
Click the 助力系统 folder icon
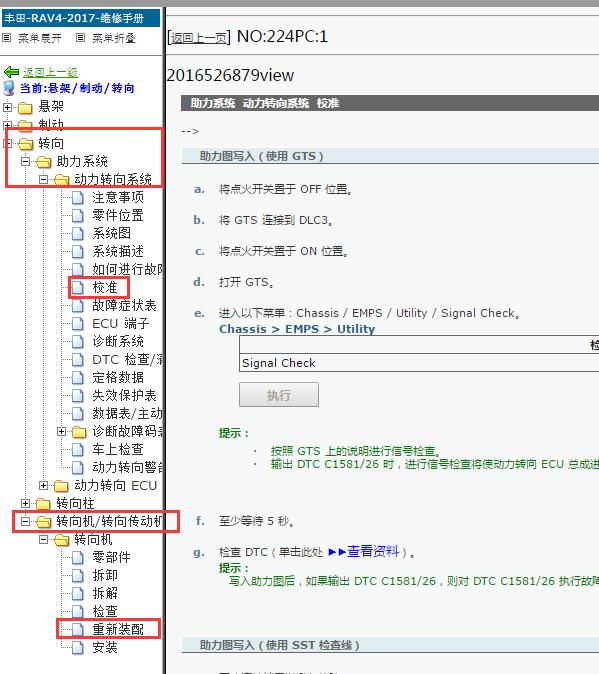[43, 162]
